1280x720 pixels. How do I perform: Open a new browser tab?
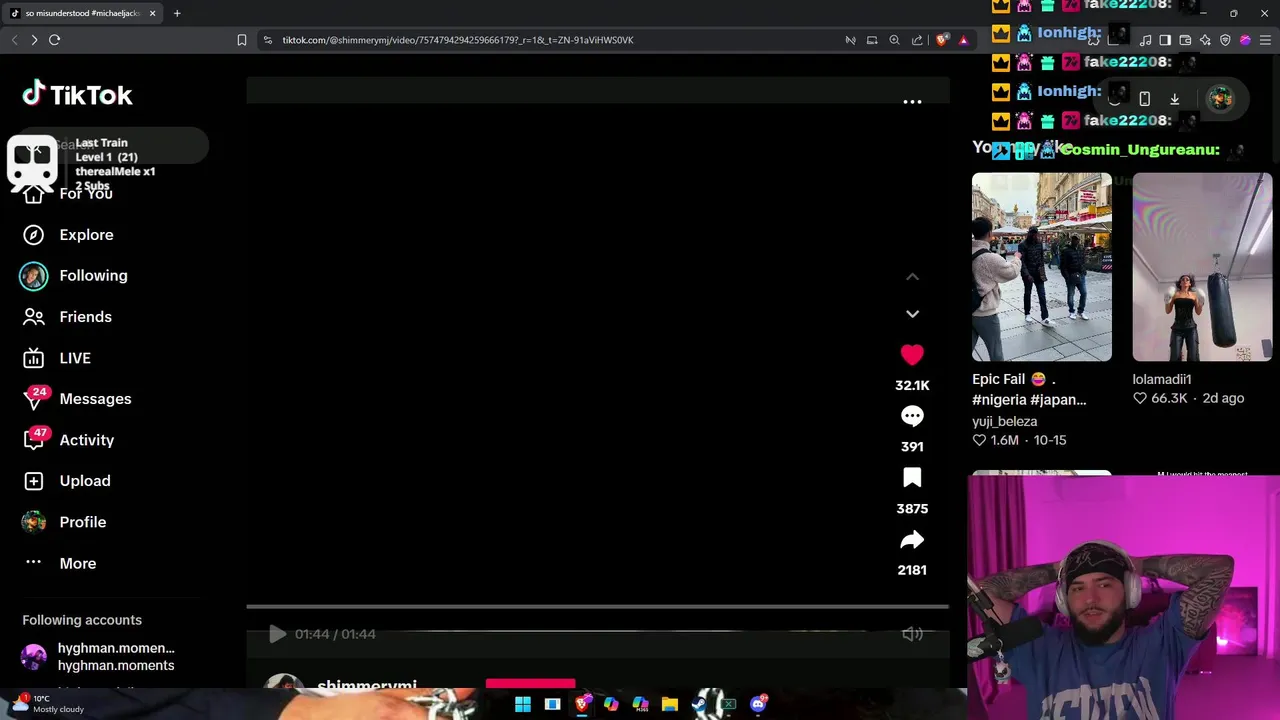(x=177, y=13)
